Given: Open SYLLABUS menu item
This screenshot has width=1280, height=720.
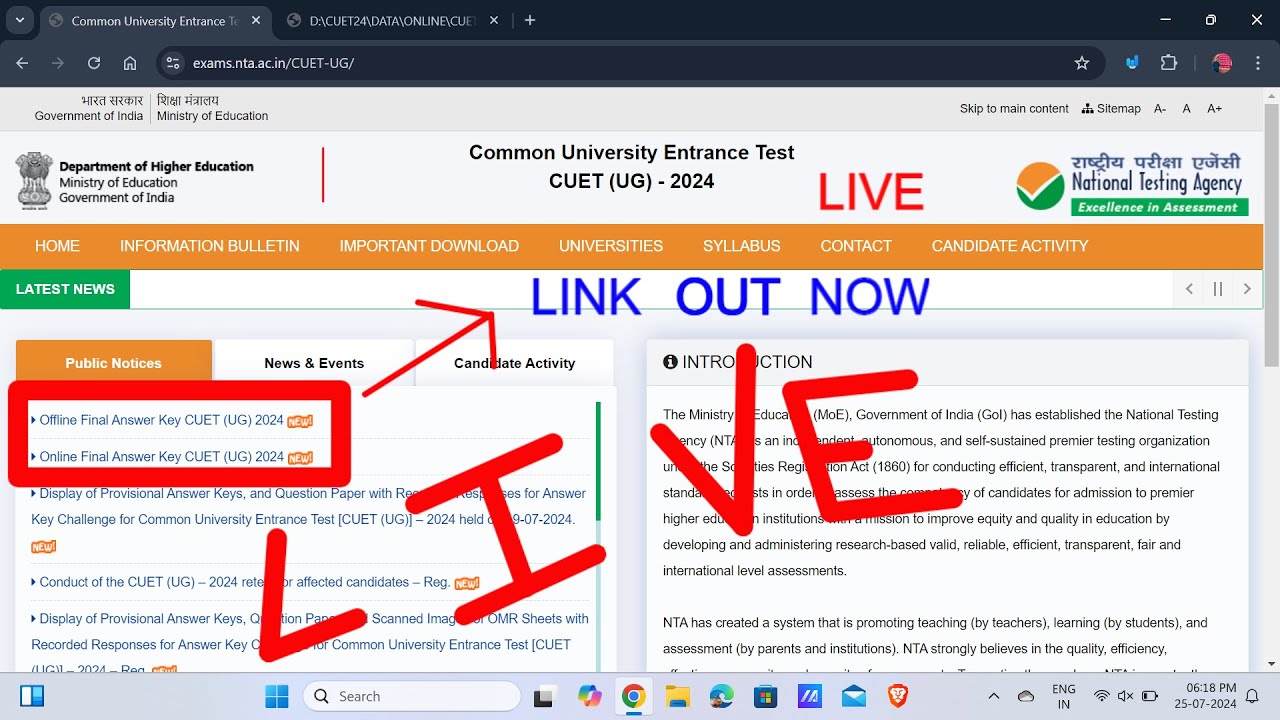Looking at the screenshot, I should pos(741,246).
